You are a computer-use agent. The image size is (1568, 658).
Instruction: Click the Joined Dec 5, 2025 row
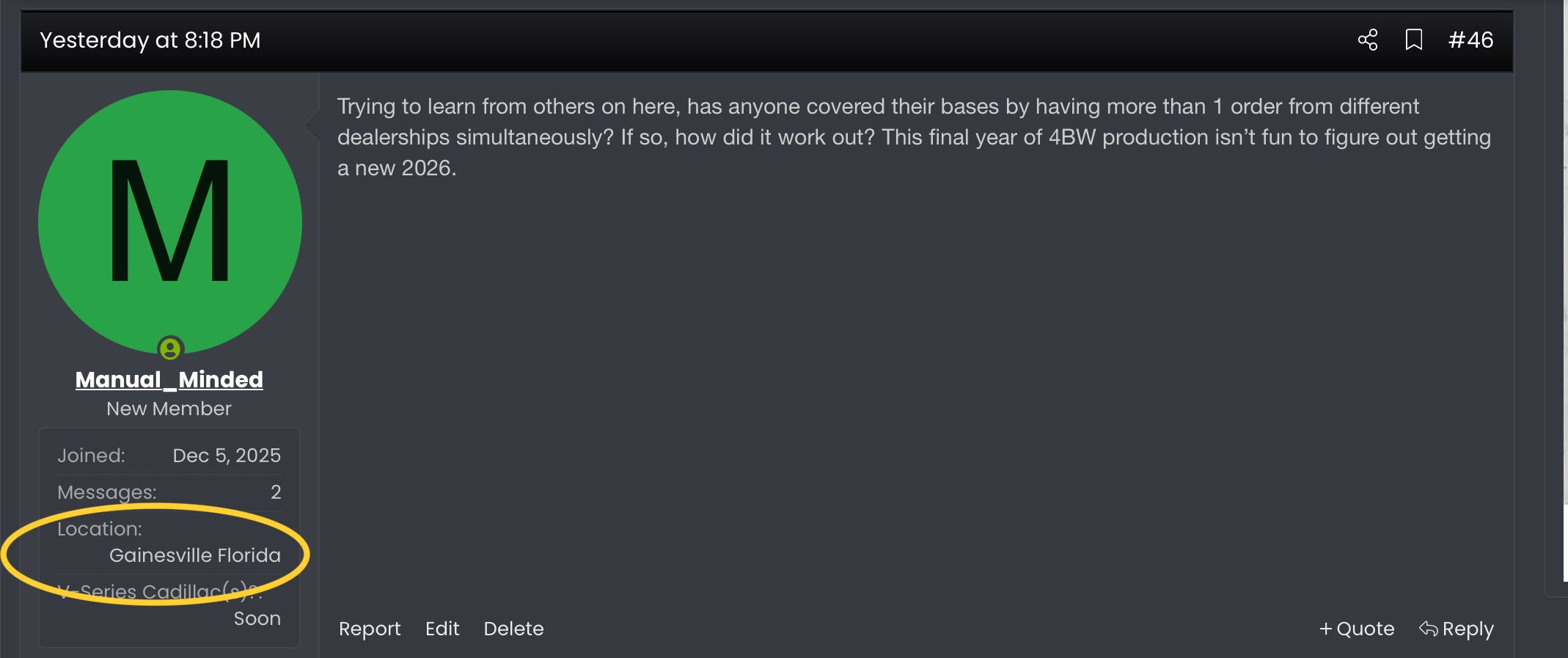[169, 456]
